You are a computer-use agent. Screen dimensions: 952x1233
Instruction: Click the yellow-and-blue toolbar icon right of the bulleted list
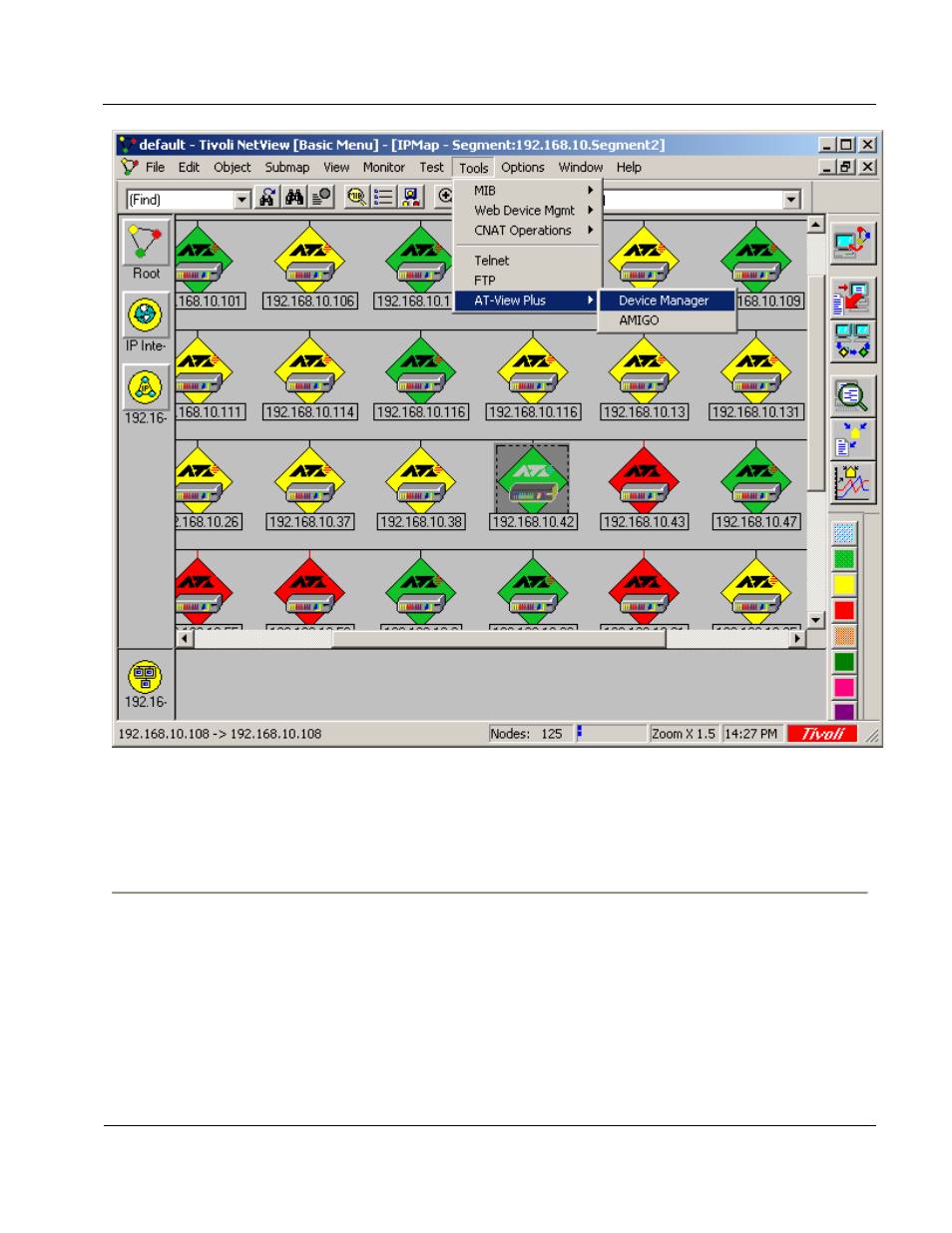(411, 198)
